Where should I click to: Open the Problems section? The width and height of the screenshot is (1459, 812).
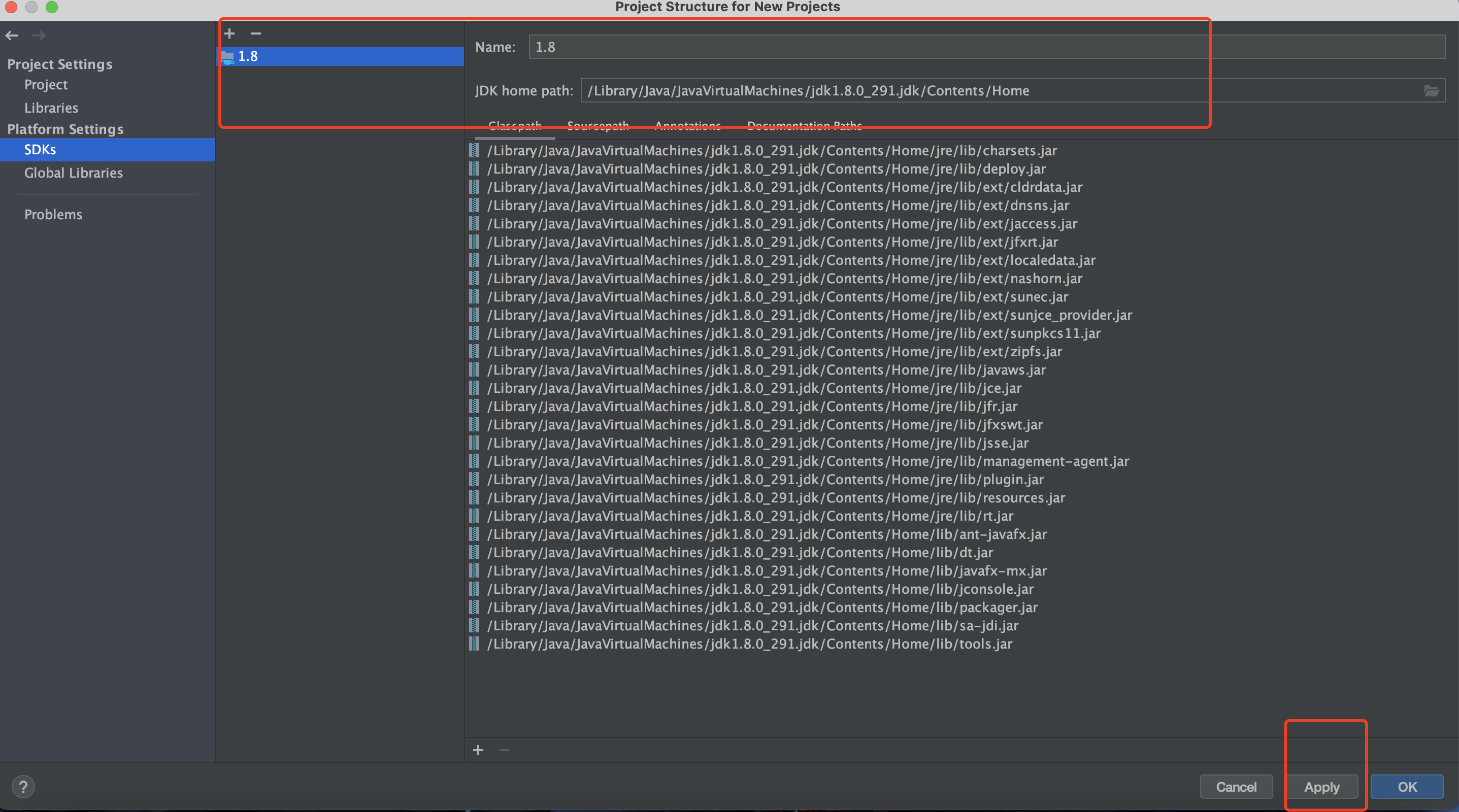pos(53,215)
